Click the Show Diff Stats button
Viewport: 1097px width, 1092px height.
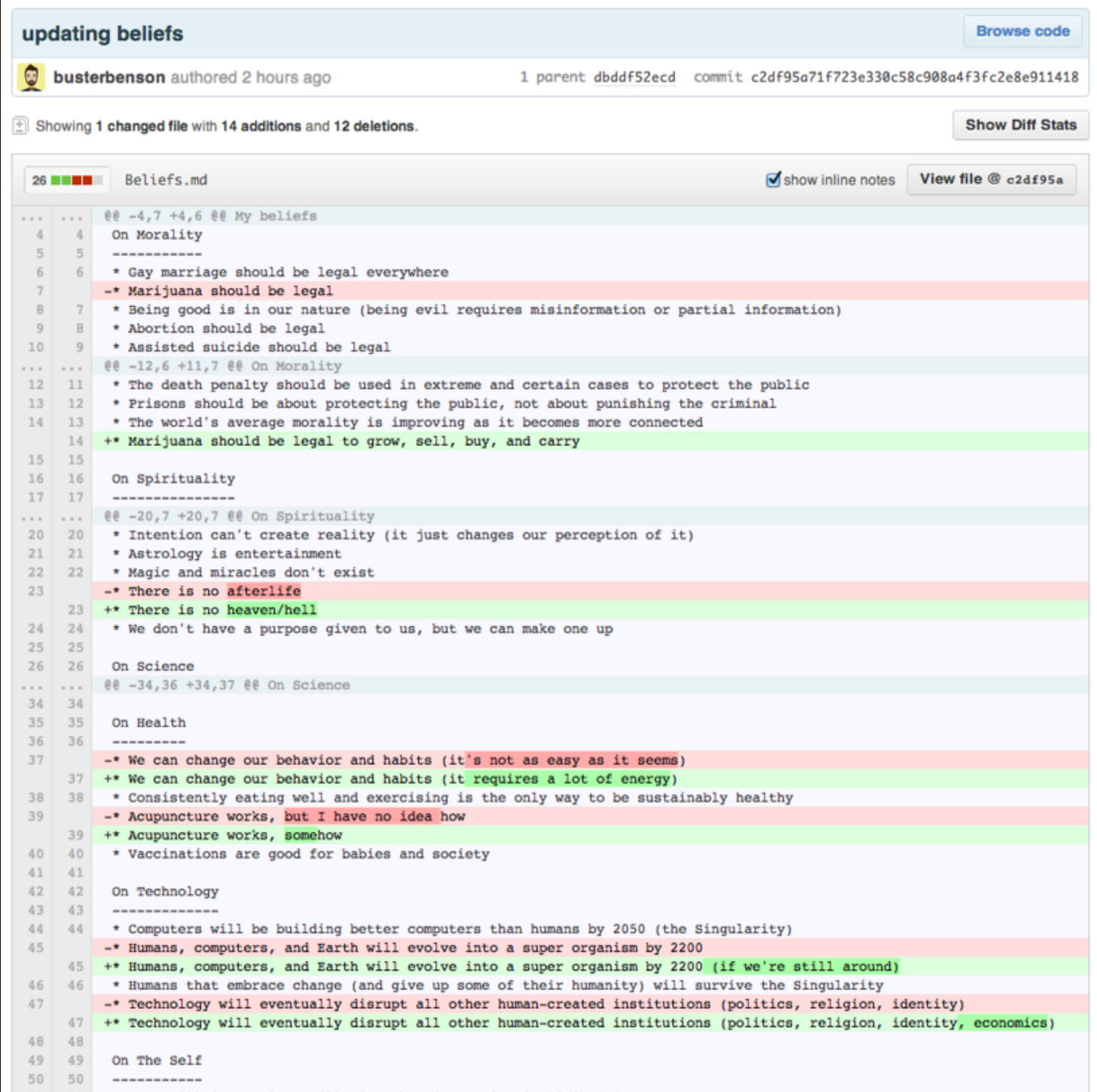click(x=1021, y=125)
